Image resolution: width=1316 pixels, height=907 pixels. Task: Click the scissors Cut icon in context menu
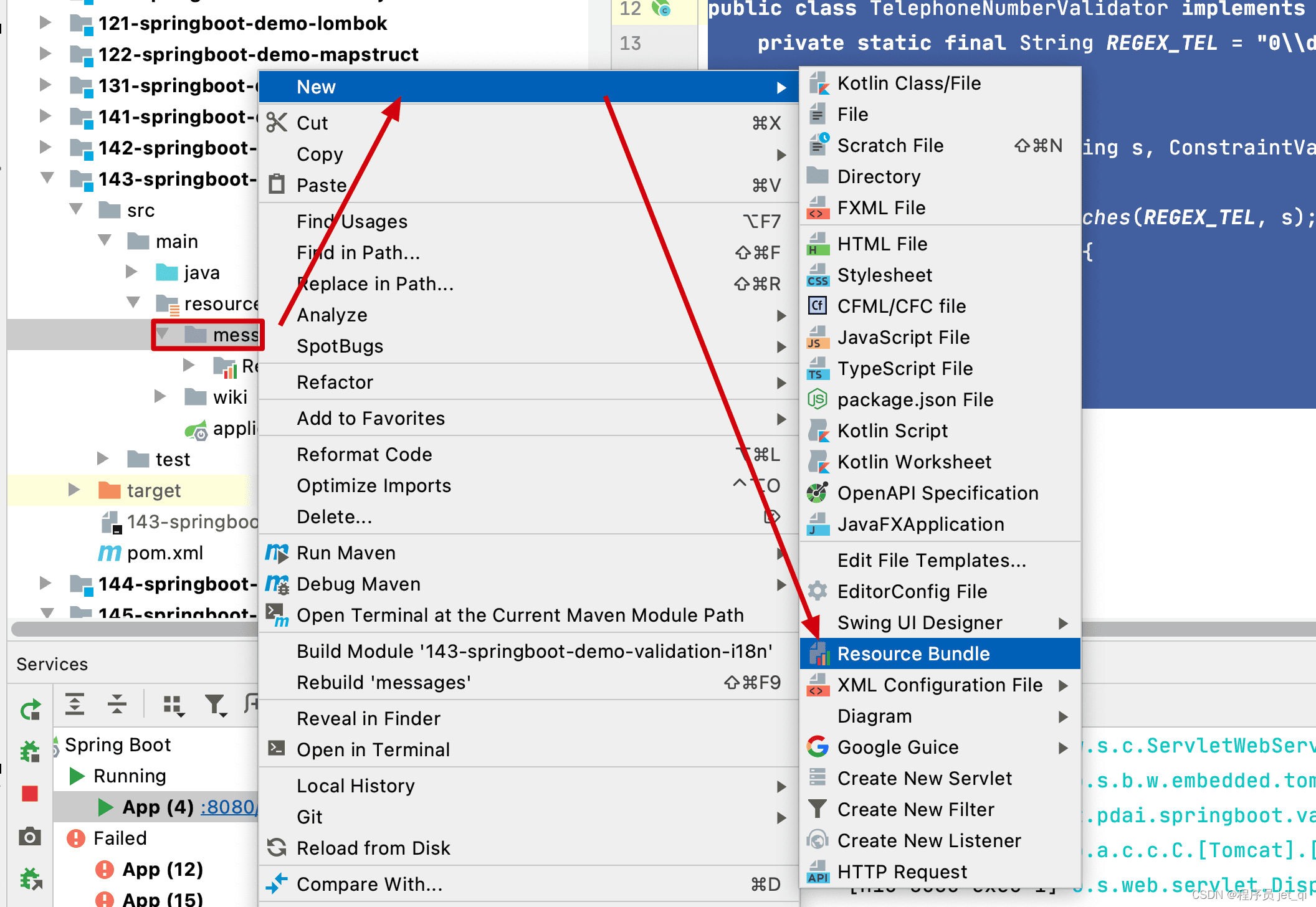[x=277, y=123]
